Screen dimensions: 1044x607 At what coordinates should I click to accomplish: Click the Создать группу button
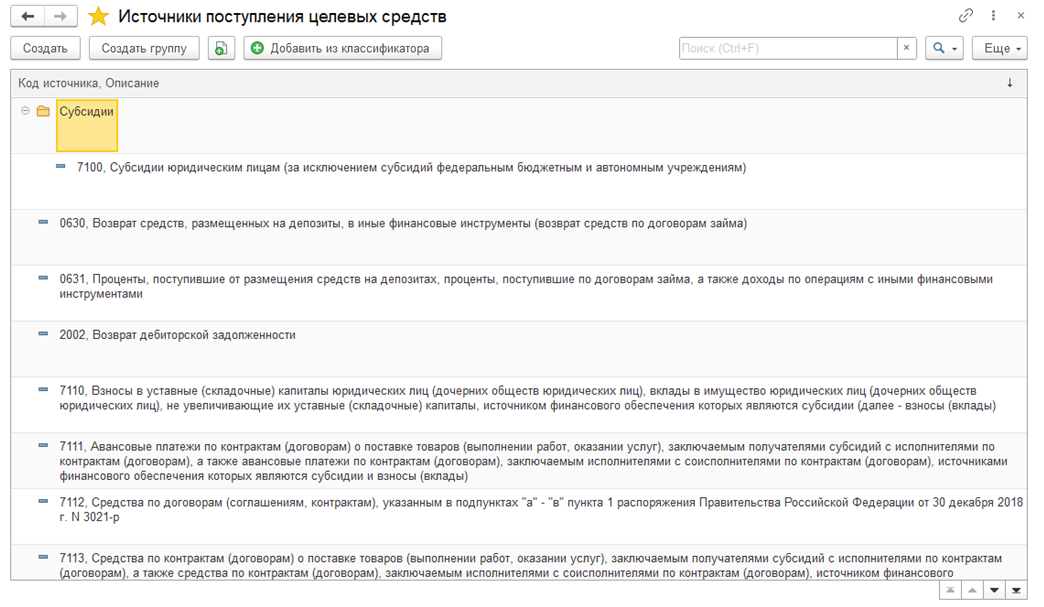[144, 48]
